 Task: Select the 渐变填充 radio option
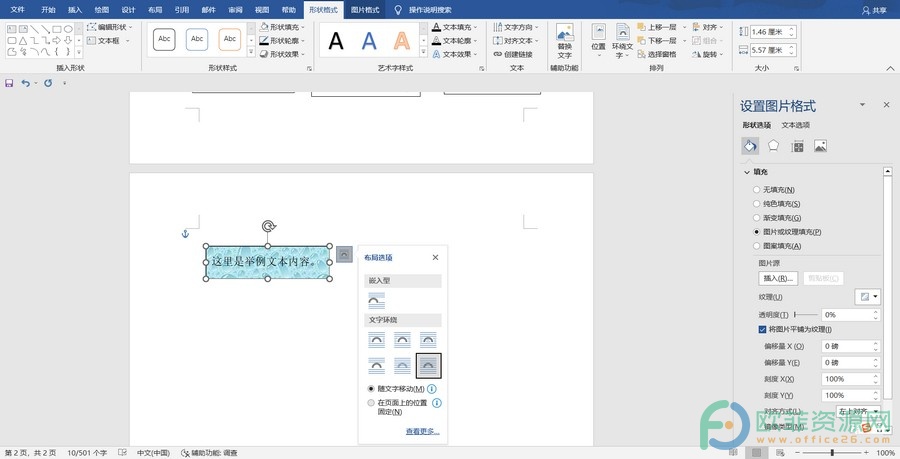pyautogui.click(x=757, y=217)
